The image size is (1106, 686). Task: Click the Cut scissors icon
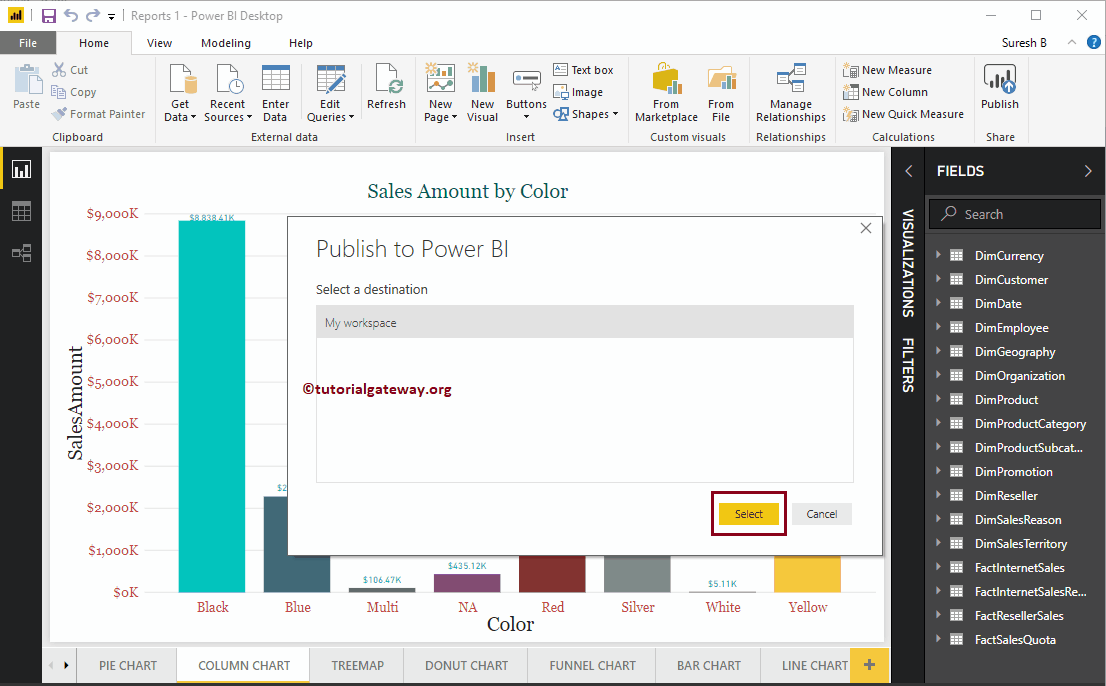(x=59, y=70)
